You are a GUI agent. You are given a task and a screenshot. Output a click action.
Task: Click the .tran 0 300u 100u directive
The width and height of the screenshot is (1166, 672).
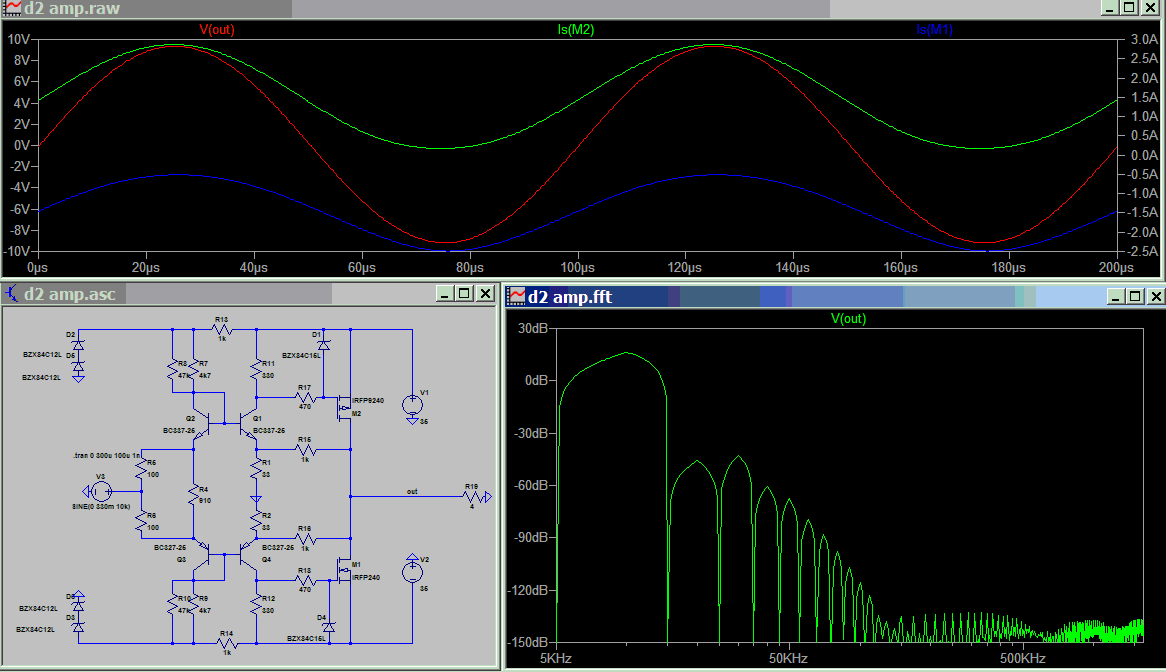(x=106, y=455)
